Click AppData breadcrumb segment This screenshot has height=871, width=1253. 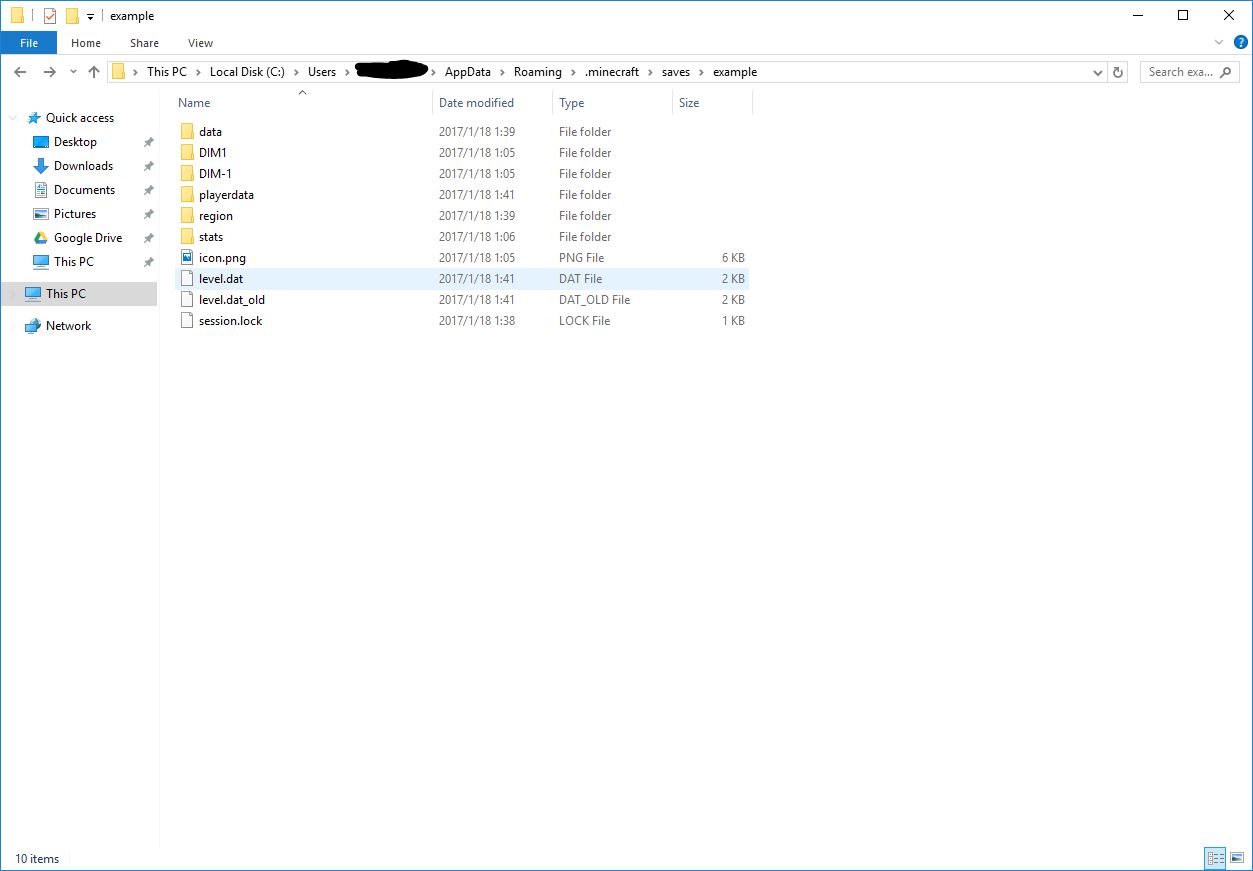click(468, 72)
